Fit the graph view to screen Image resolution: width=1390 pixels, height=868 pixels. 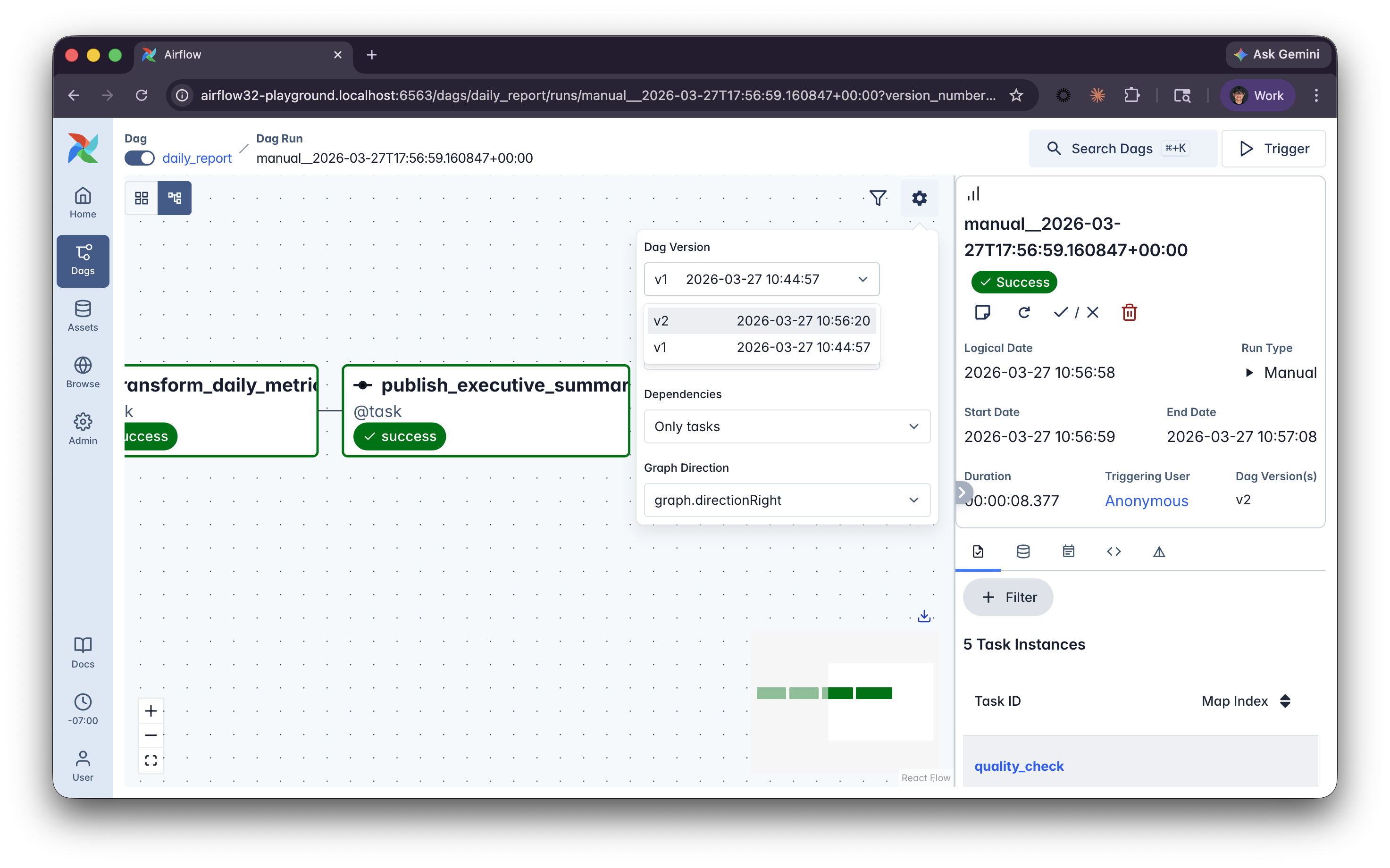pyautogui.click(x=151, y=760)
